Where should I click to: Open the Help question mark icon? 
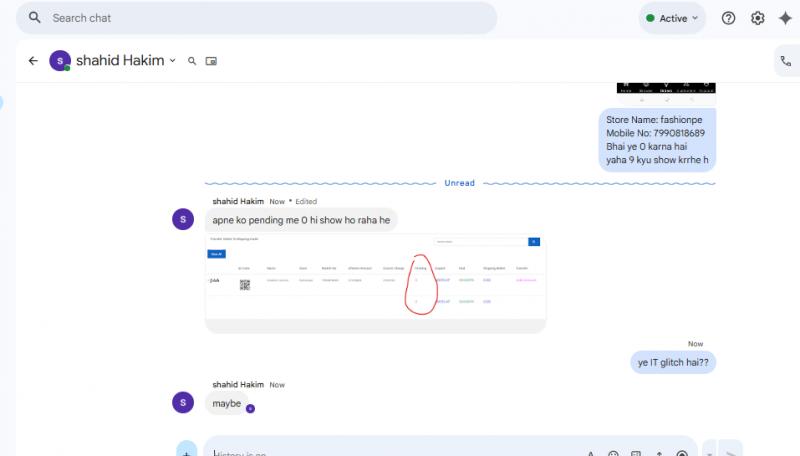pyautogui.click(x=728, y=18)
